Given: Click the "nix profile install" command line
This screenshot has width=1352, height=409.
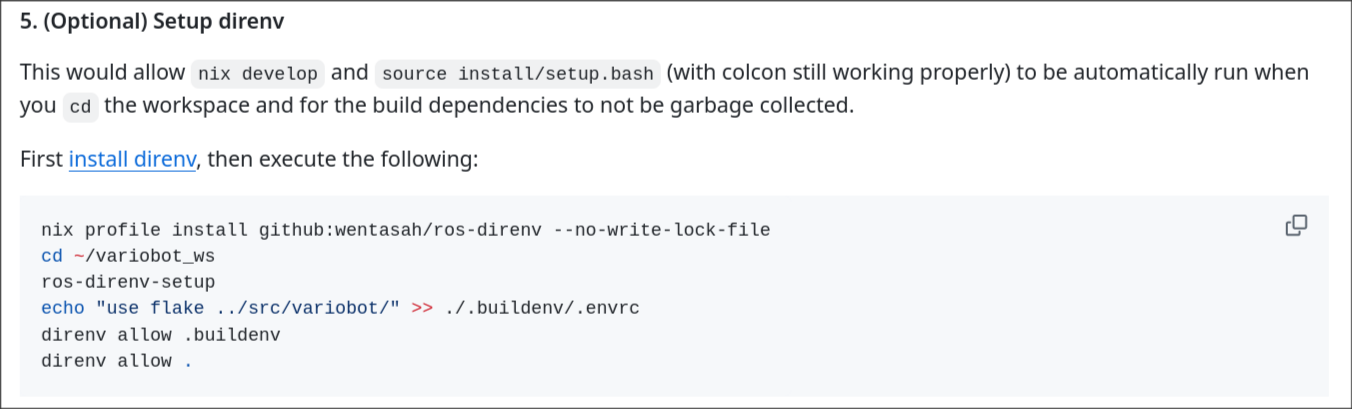Looking at the screenshot, I should 405,230.
